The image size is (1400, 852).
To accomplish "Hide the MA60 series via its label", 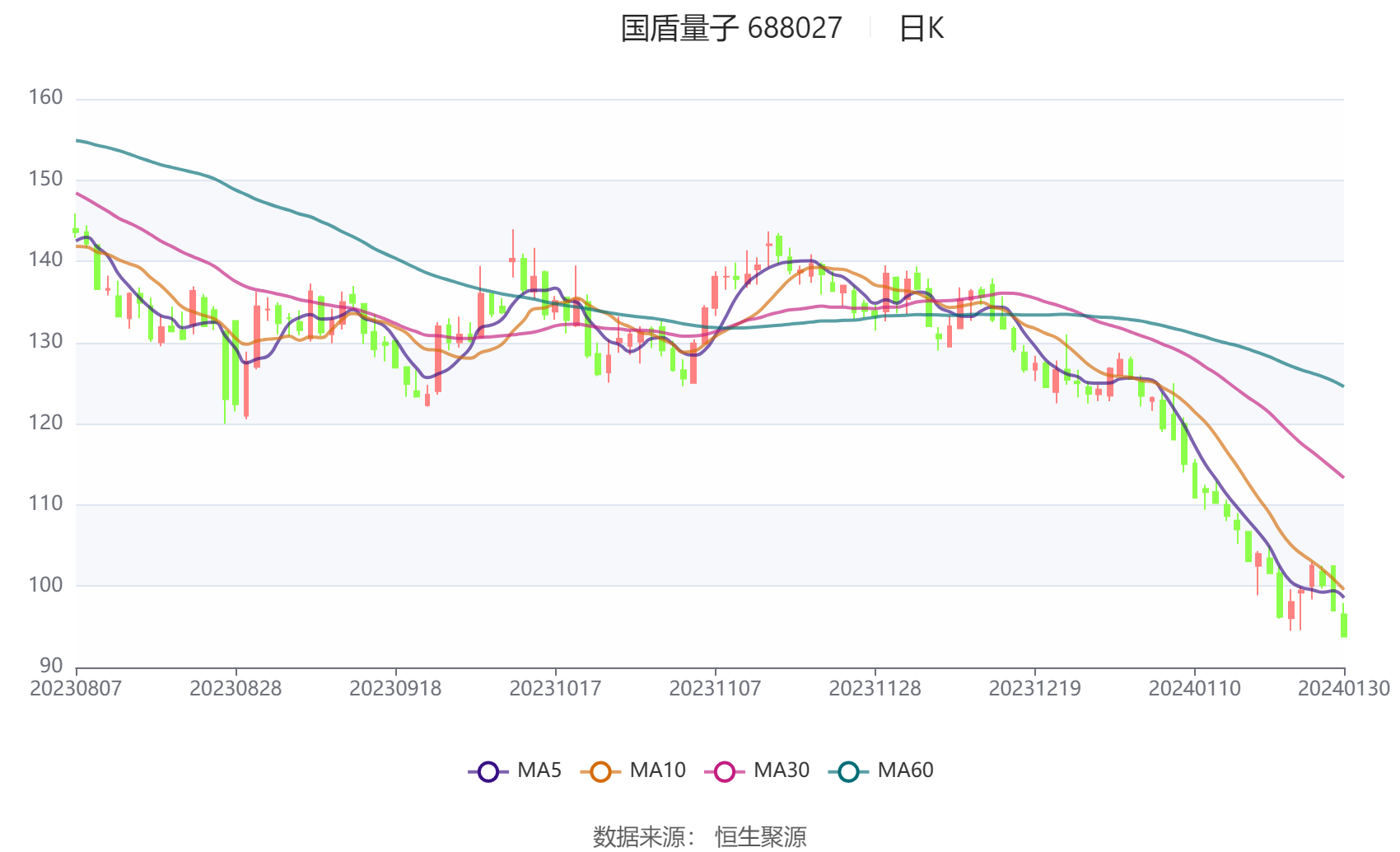I will click(905, 770).
